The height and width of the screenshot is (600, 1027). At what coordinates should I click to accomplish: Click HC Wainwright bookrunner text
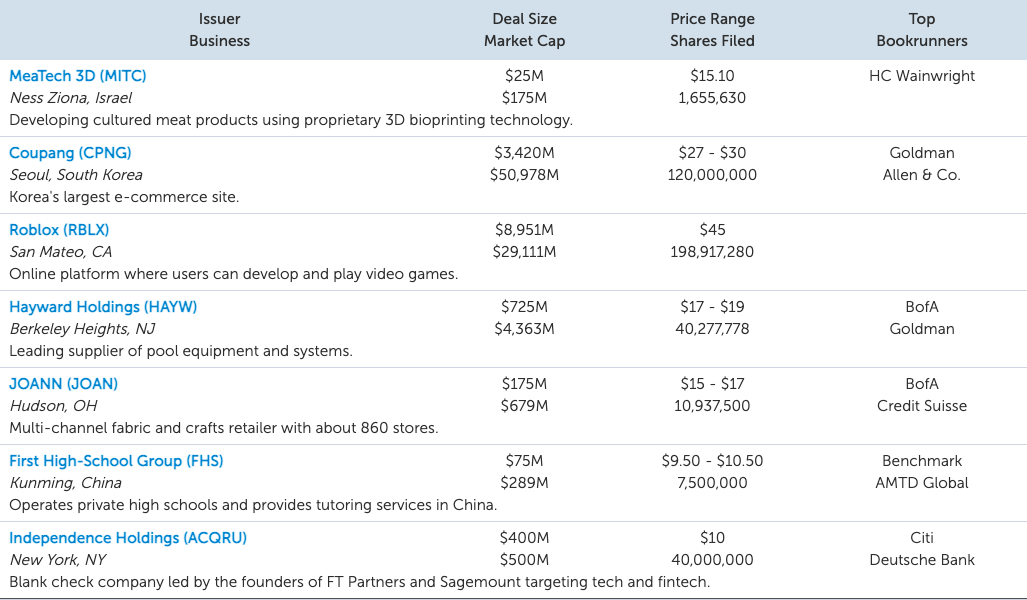921,76
